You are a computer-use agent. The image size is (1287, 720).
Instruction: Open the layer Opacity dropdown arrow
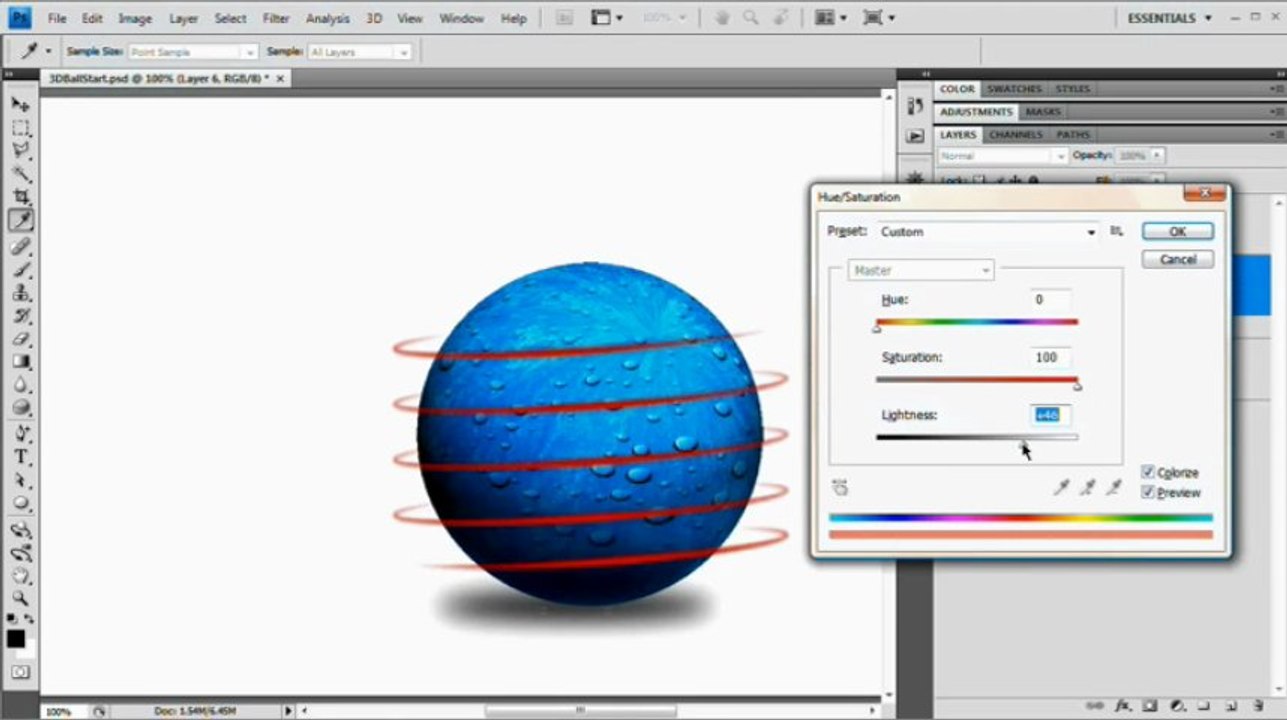click(x=1158, y=156)
